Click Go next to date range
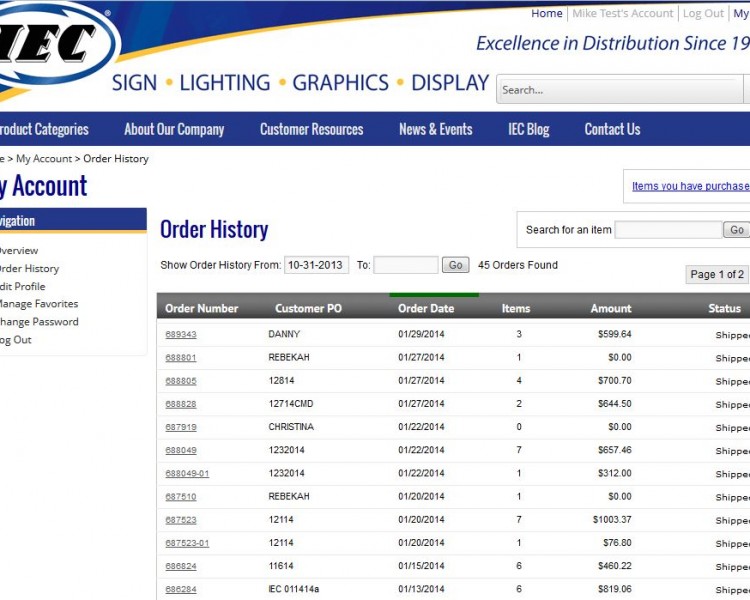This screenshot has height=600, width=750. 455,265
